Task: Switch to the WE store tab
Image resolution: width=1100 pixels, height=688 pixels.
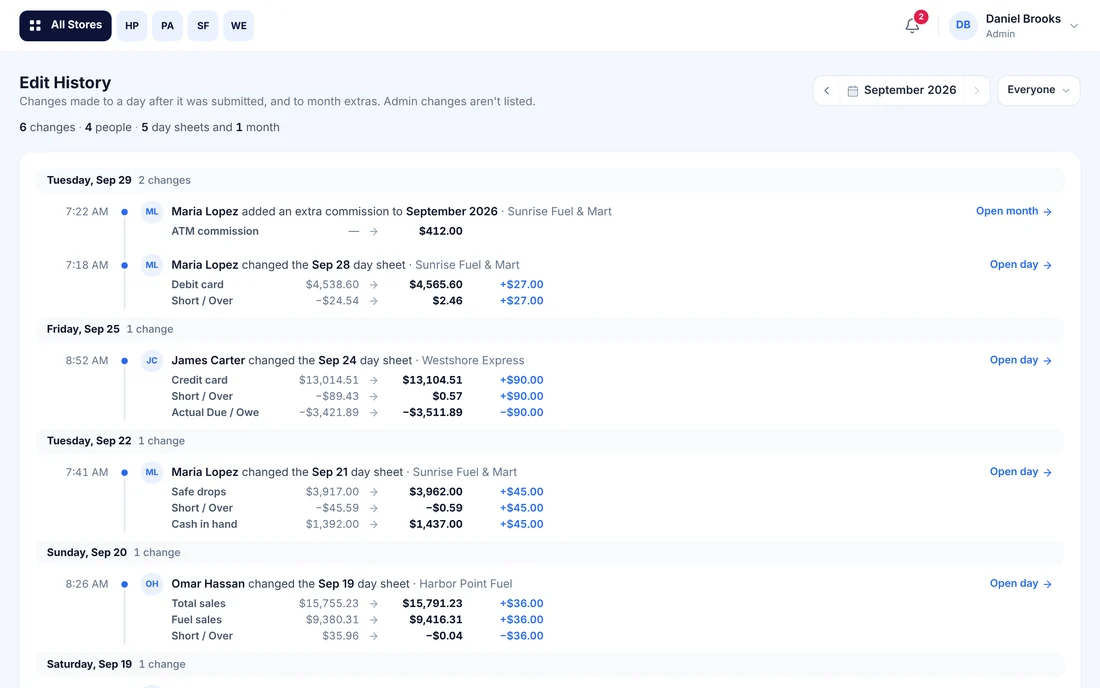Action: click(239, 25)
